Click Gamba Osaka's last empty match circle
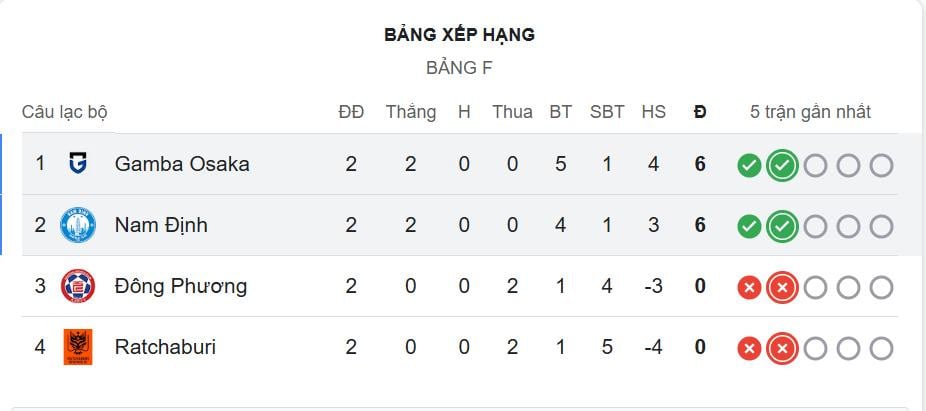 click(881, 166)
